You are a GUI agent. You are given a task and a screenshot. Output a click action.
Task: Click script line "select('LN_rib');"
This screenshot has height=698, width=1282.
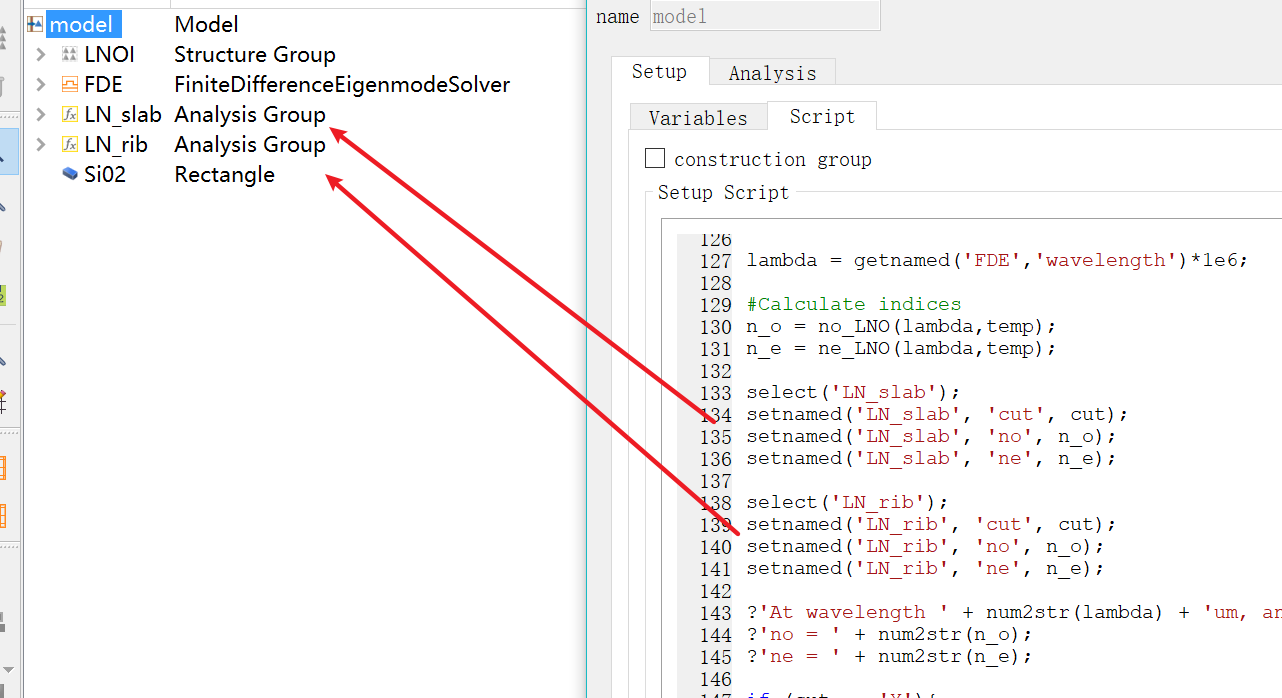pos(847,502)
